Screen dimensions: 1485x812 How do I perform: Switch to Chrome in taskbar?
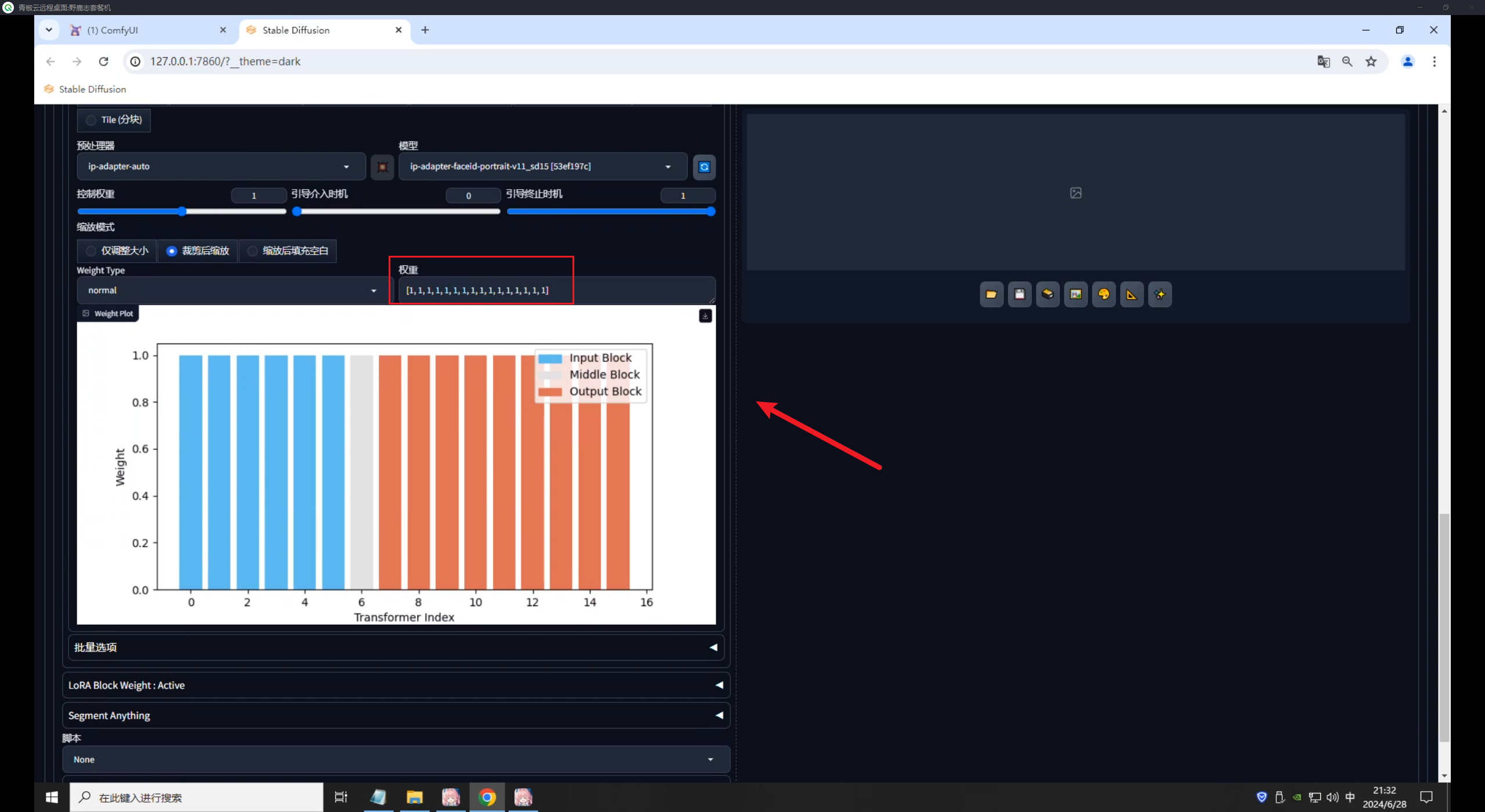pyautogui.click(x=487, y=797)
